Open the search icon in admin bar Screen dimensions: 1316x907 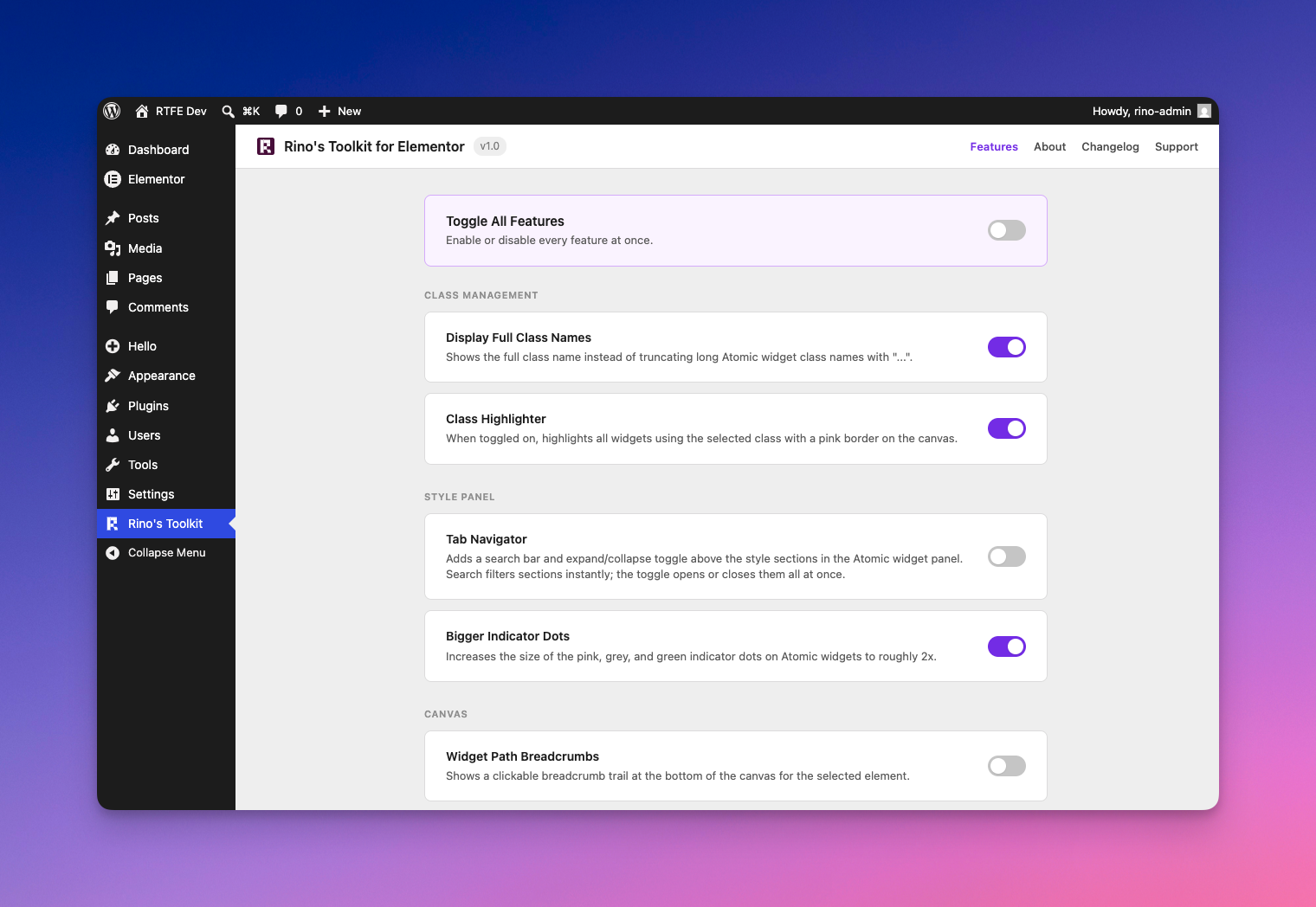pos(228,111)
